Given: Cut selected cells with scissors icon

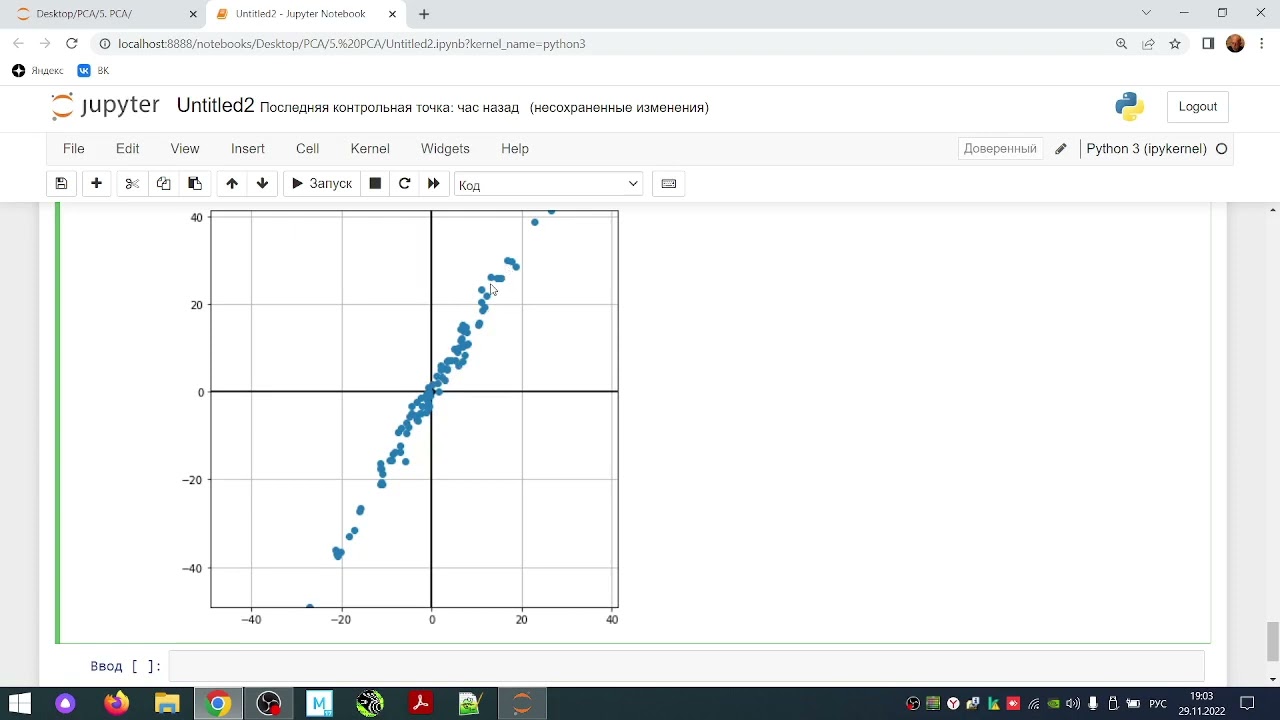Looking at the screenshot, I should click(x=132, y=184).
